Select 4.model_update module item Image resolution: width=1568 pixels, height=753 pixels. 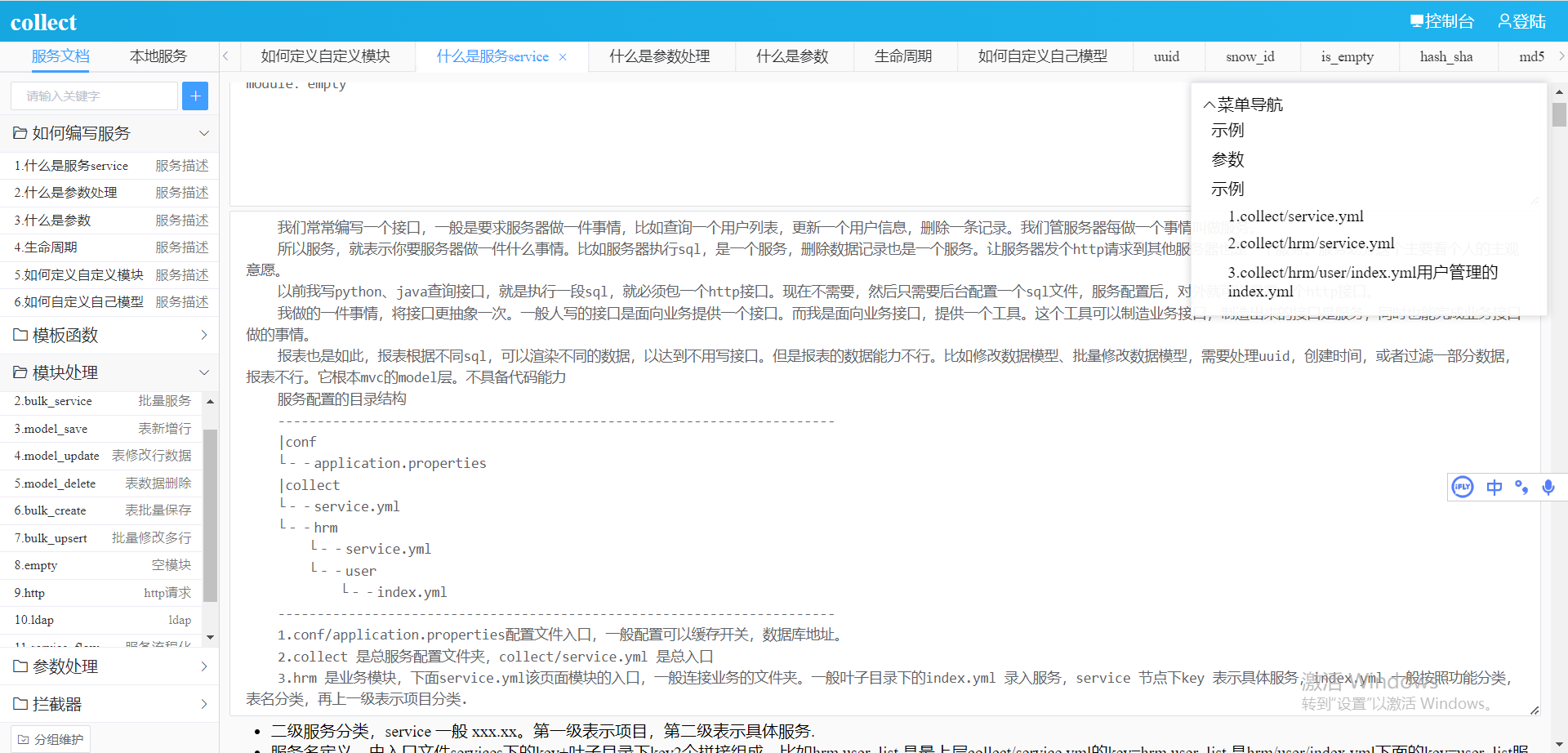(x=101, y=456)
